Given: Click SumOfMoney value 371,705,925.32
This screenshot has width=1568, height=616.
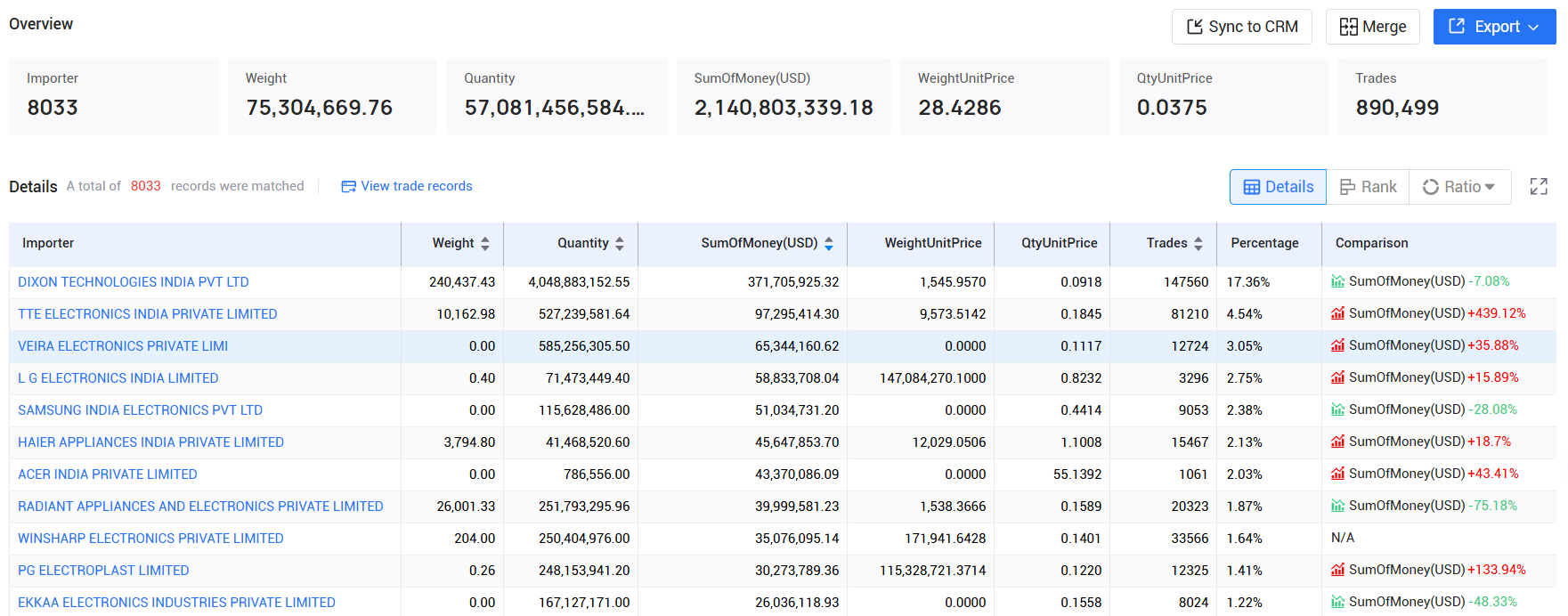Looking at the screenshot, I should tap(793, 282).
